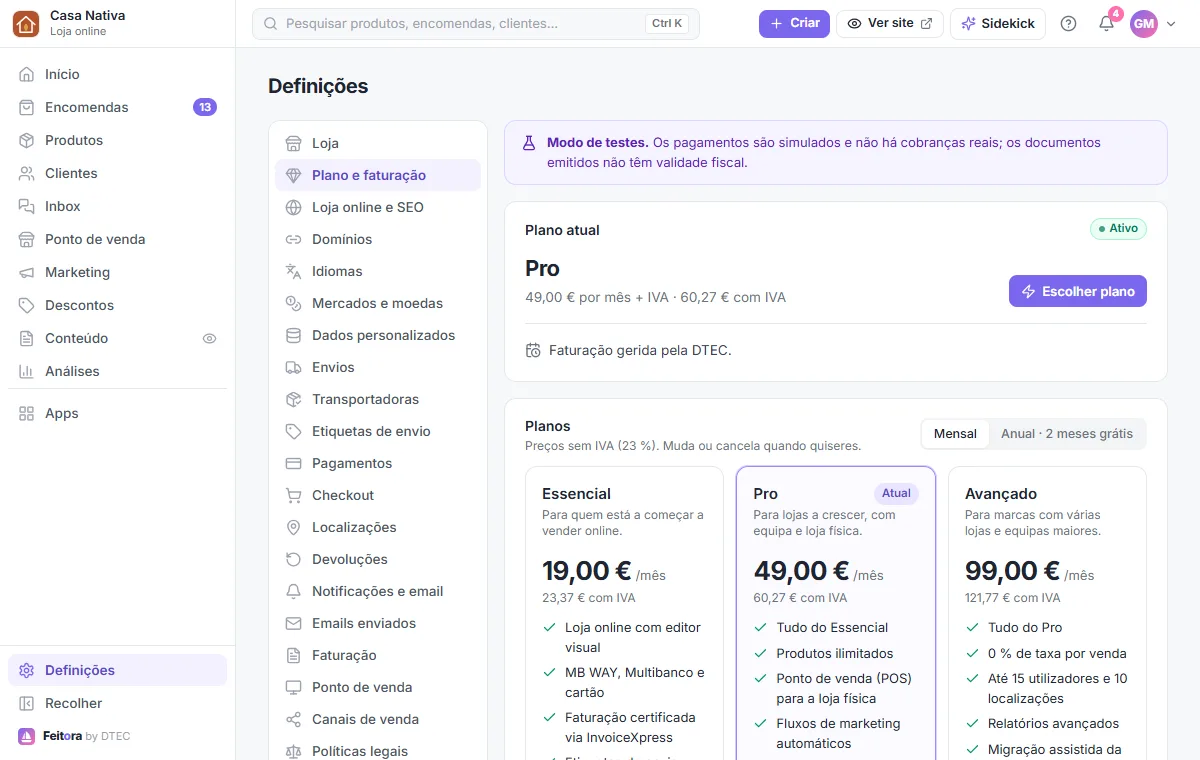Viewport: 1200px width, 760px height.
Task: Open Clientes in the sidebar
Action: pyautogui.click(x=117, y=173)
